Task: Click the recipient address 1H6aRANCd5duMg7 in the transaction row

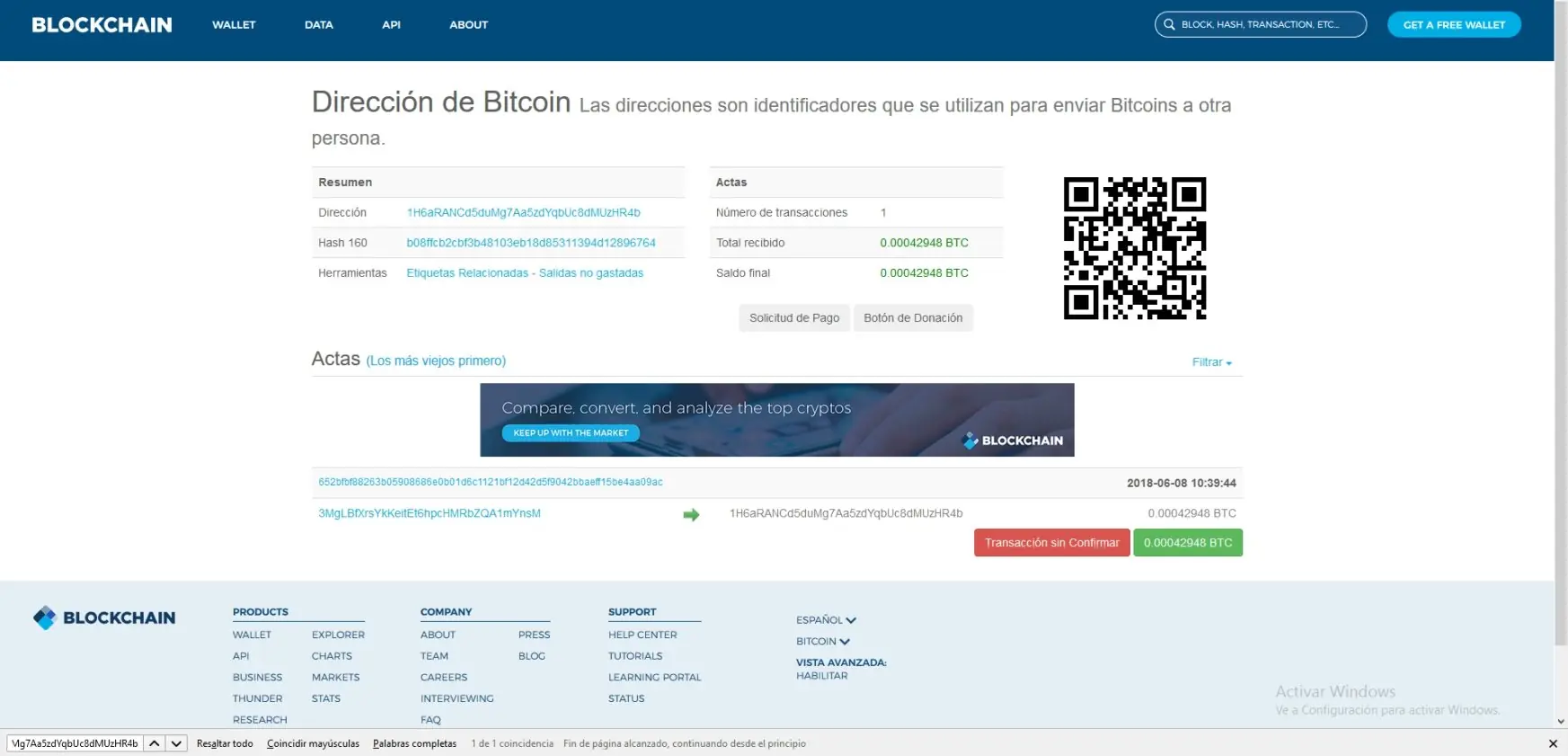Action: (x=846, y=514)
